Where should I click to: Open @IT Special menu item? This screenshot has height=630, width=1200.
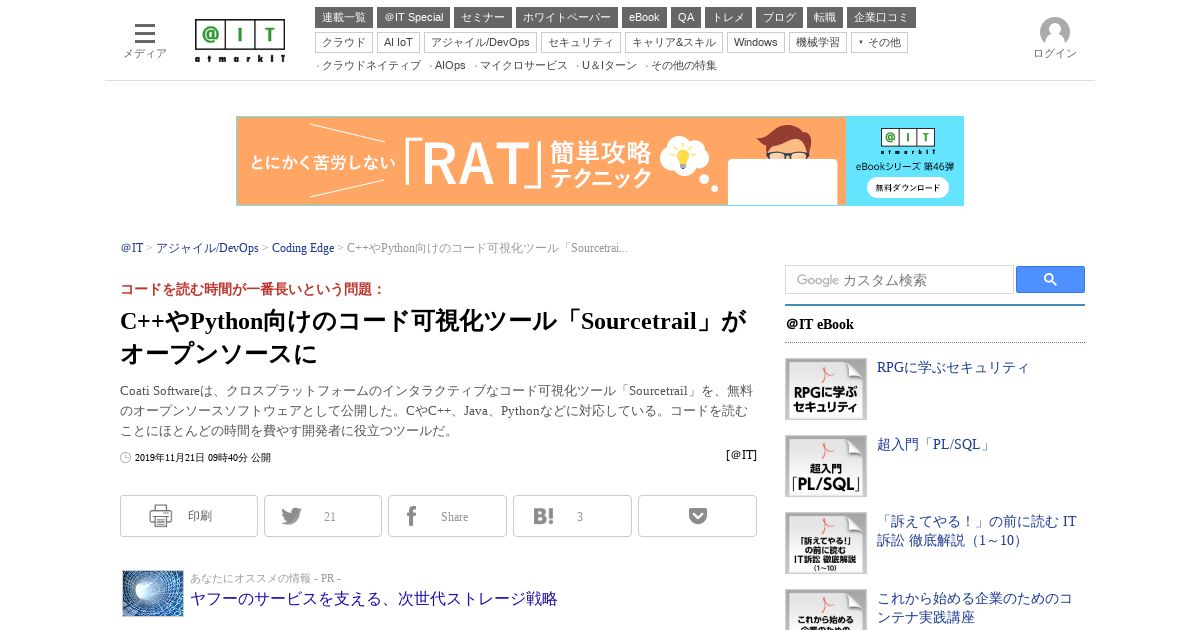(413, 17)
